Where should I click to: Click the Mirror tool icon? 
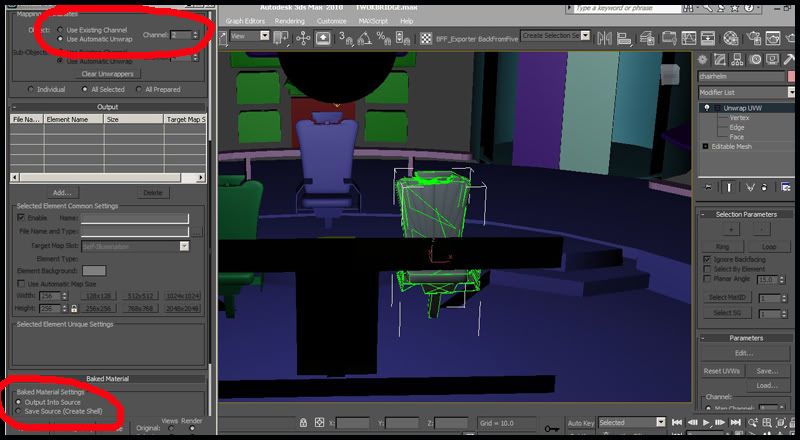coord(605,38)
